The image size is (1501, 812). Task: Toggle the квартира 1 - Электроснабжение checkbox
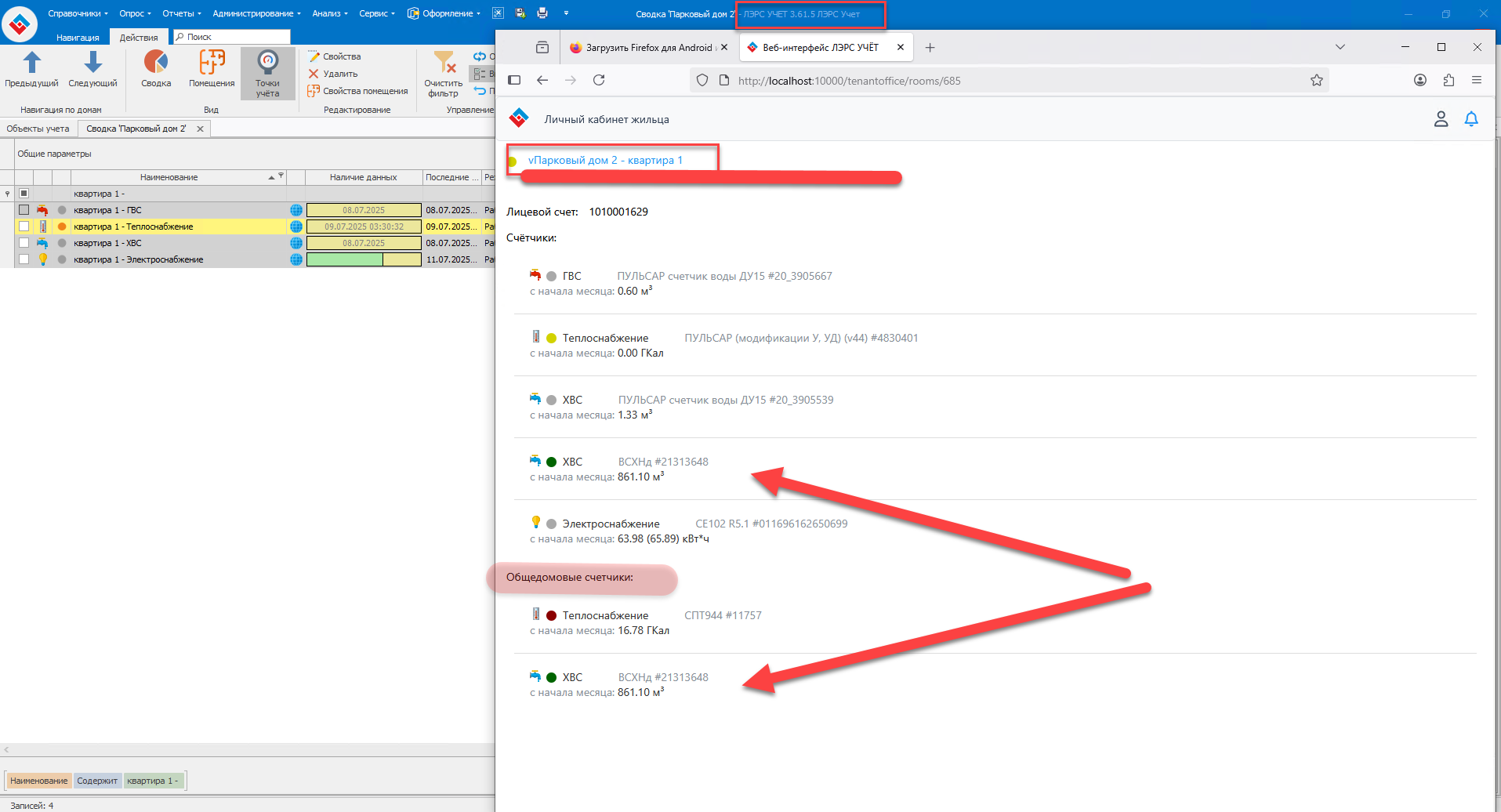24,259
